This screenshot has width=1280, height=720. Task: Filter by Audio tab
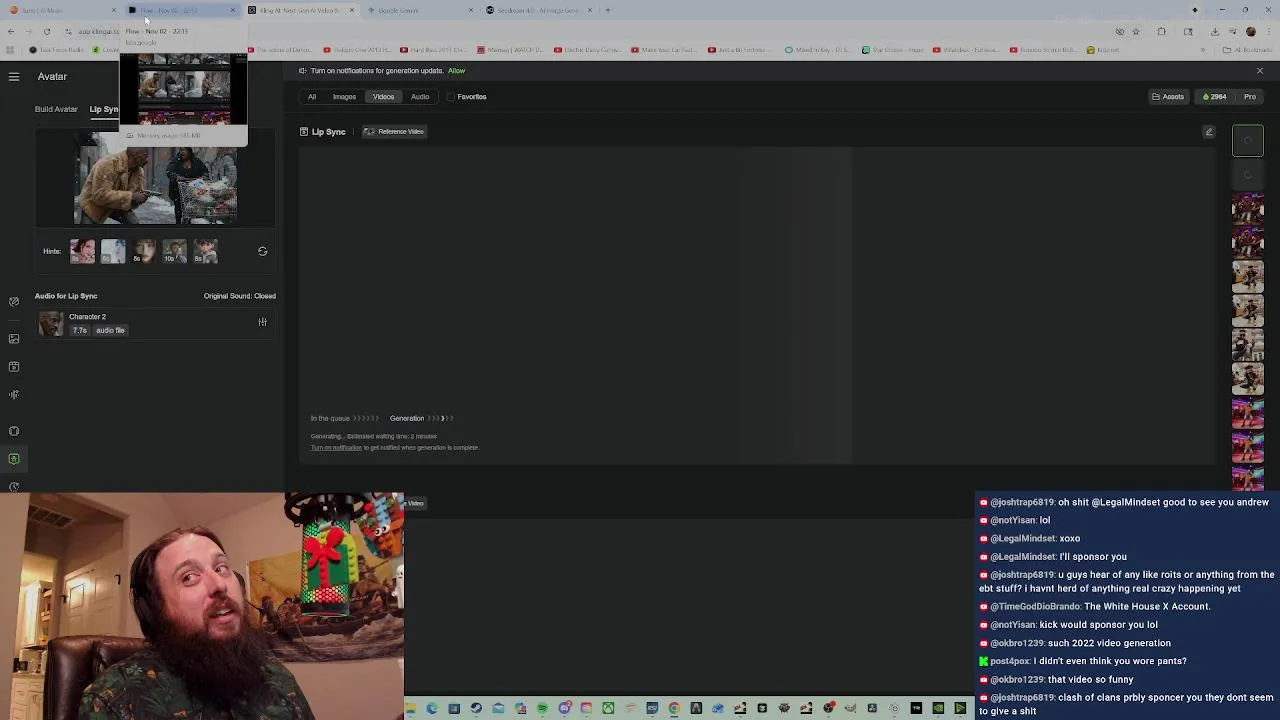pyautogui.click(x=420, y=97)
